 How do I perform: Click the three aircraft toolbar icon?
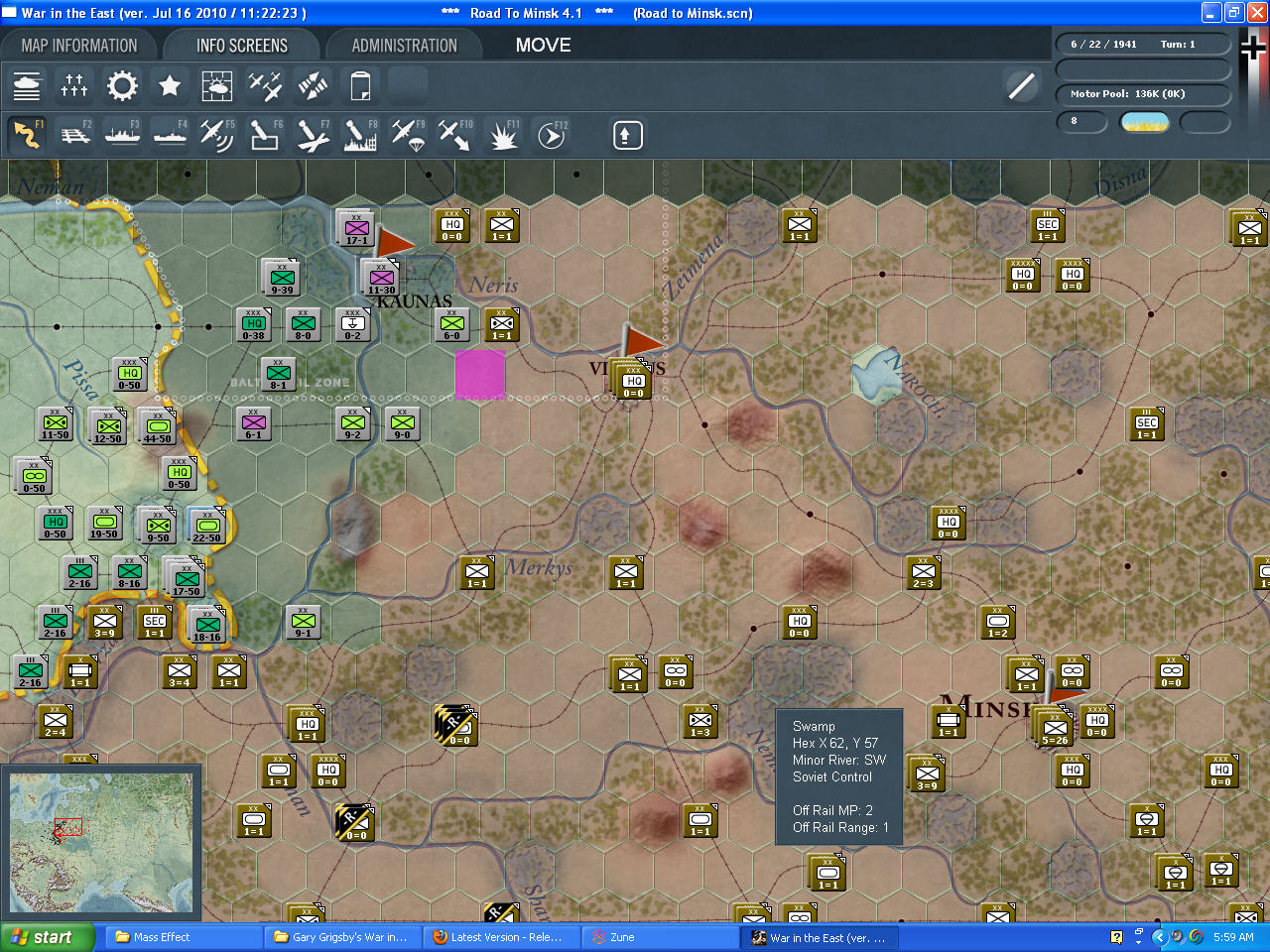[x=265, y=86]
